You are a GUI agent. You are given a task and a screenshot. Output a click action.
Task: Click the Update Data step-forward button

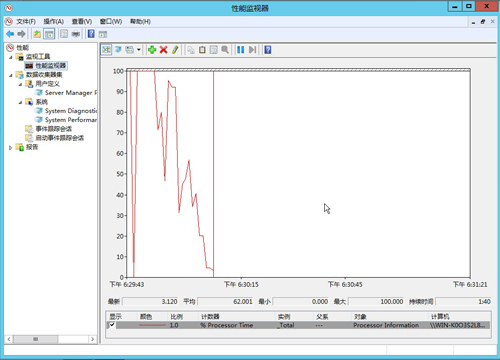(252, 50)
